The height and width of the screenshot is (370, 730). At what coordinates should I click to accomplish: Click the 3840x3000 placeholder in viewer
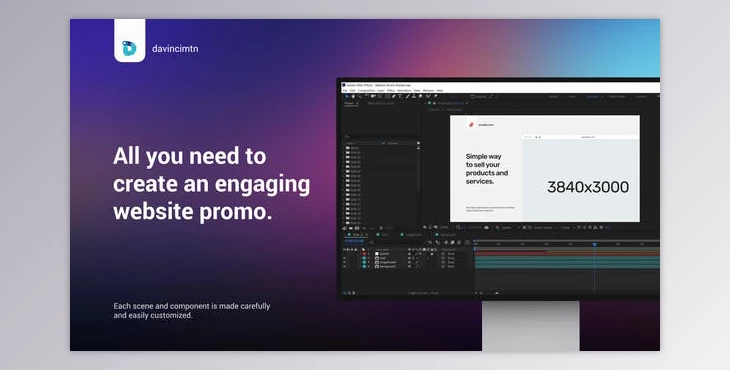[588, 187]
